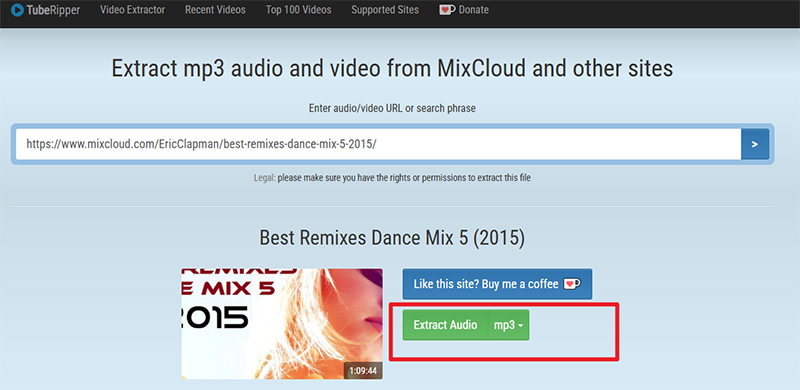Click the coffee cup icon in blue button
The width and height of the screenshot is (800, 390).
click(x=571, y=284)
